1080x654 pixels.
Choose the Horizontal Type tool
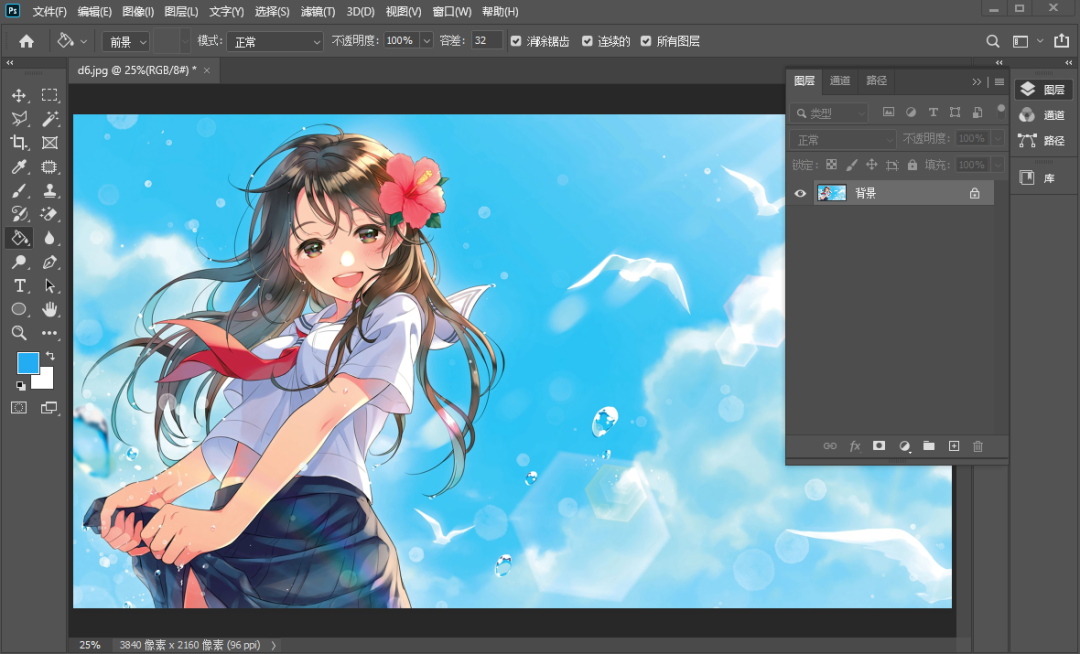tap(18, 286)
